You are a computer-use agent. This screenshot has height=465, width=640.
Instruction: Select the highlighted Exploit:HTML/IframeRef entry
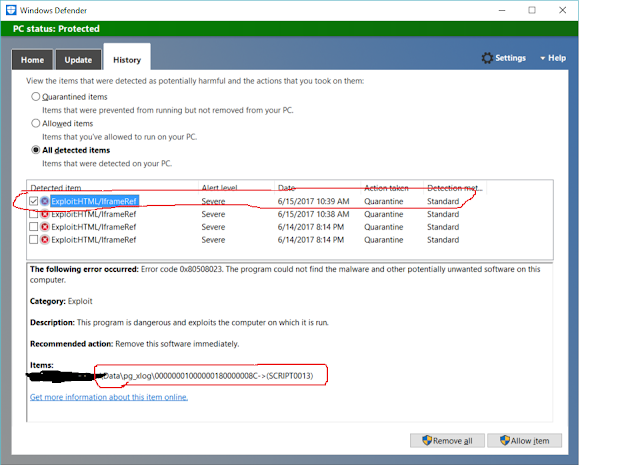tap(94, 201)
